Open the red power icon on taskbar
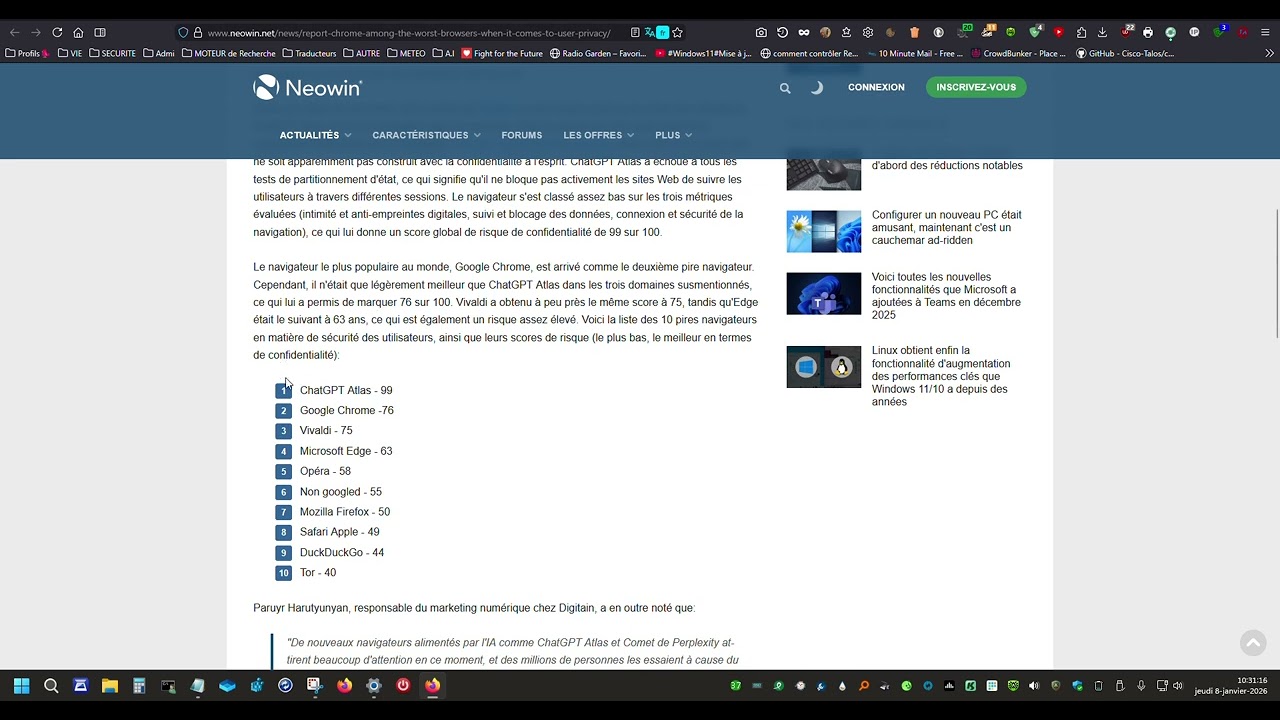This screenshot has height=720, width=1280. click(x=403, y=685)
